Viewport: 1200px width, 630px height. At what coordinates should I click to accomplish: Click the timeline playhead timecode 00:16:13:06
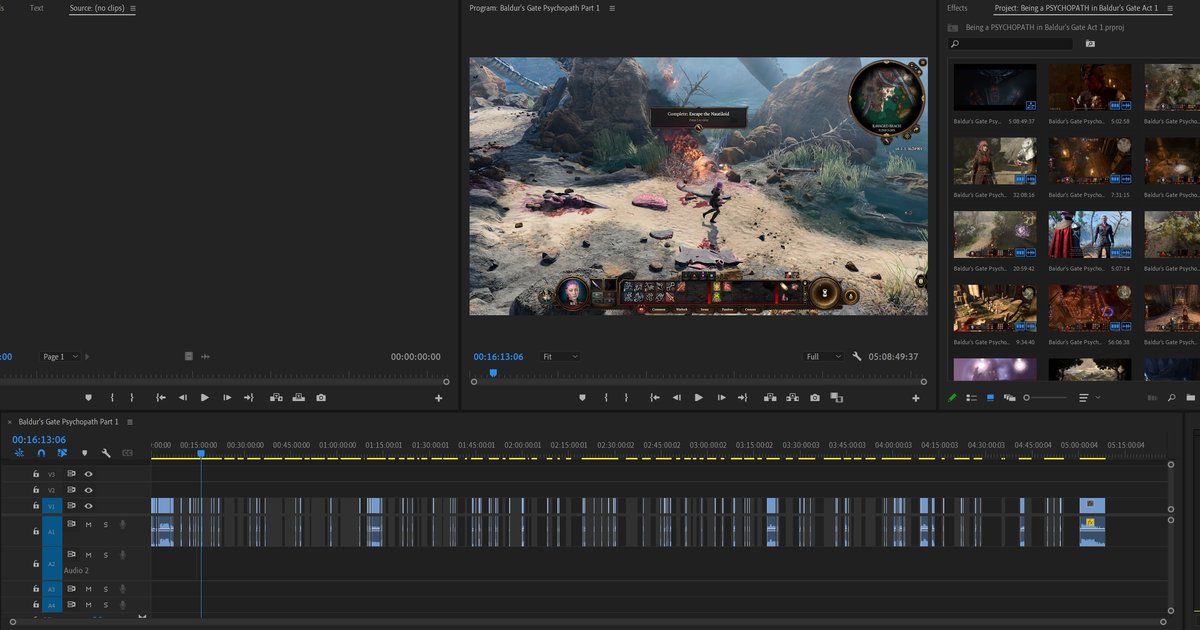[39, 440]
